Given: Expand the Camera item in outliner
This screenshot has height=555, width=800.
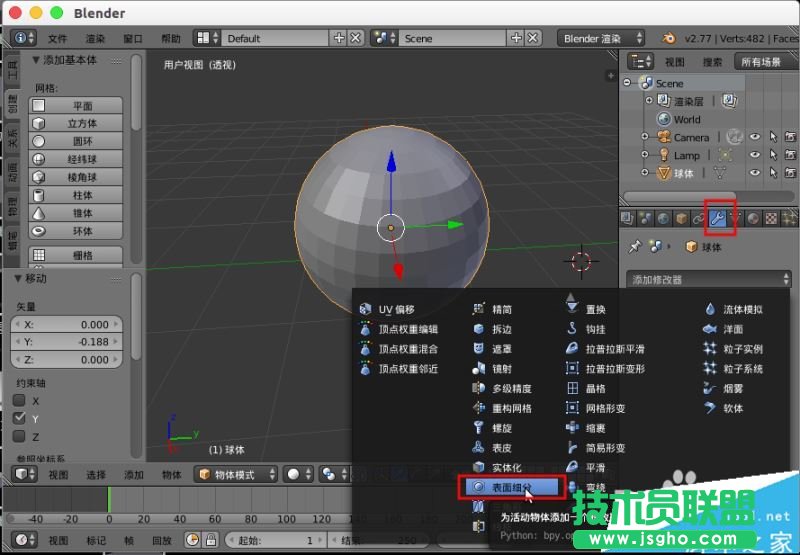Looking at the screenshot, I should pos(645,137).
